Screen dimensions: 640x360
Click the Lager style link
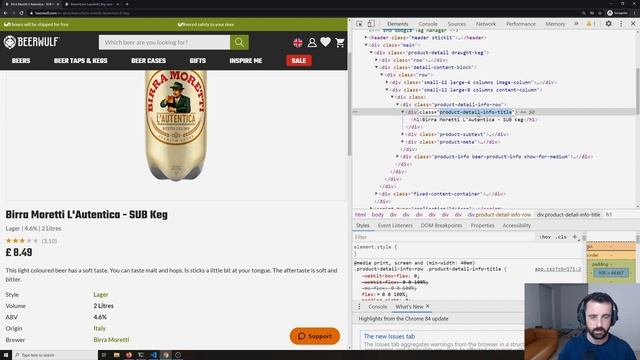101,294
